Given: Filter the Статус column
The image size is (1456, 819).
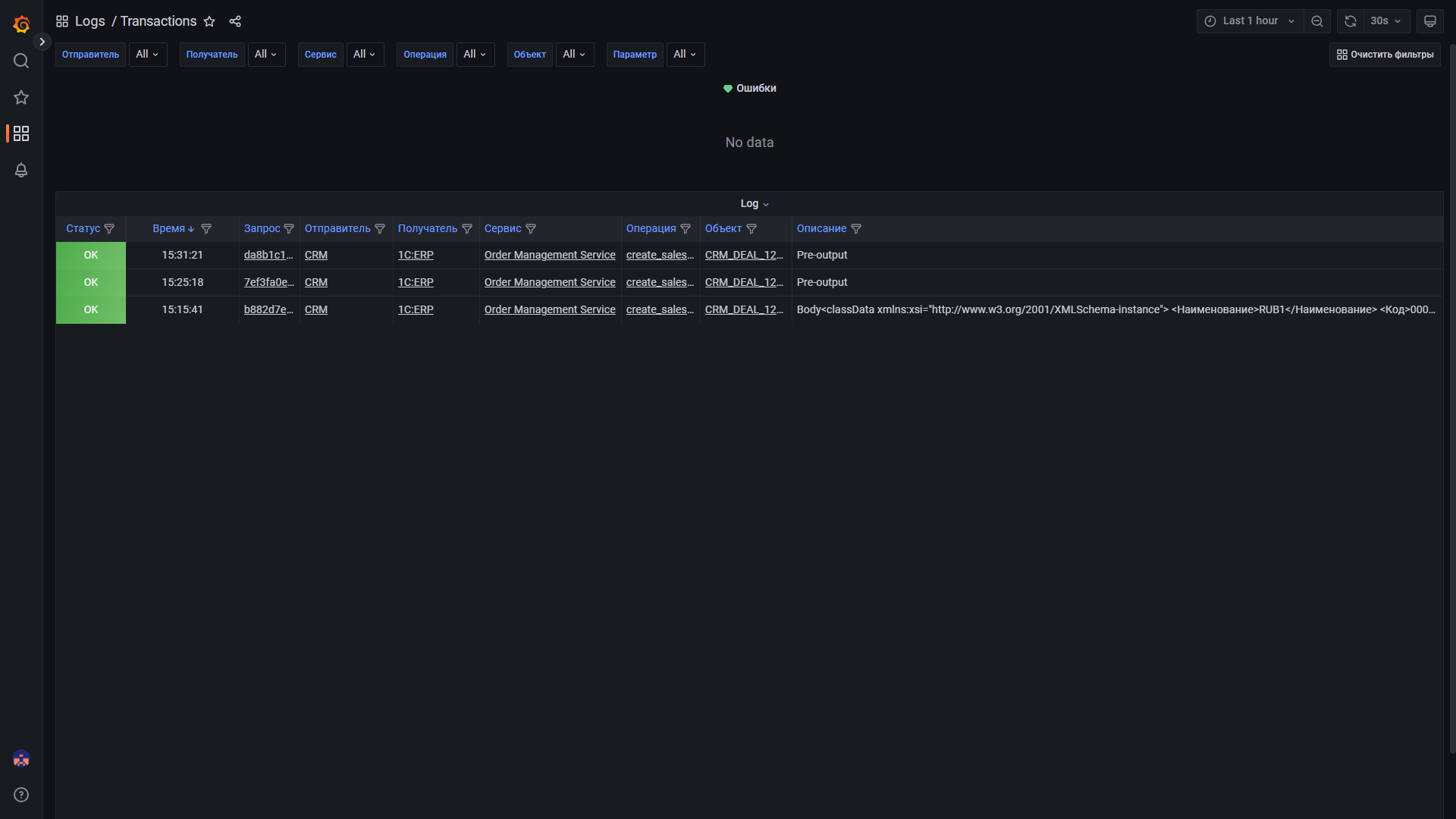Looking at the screenshot, I should click(x=109, y=229).
